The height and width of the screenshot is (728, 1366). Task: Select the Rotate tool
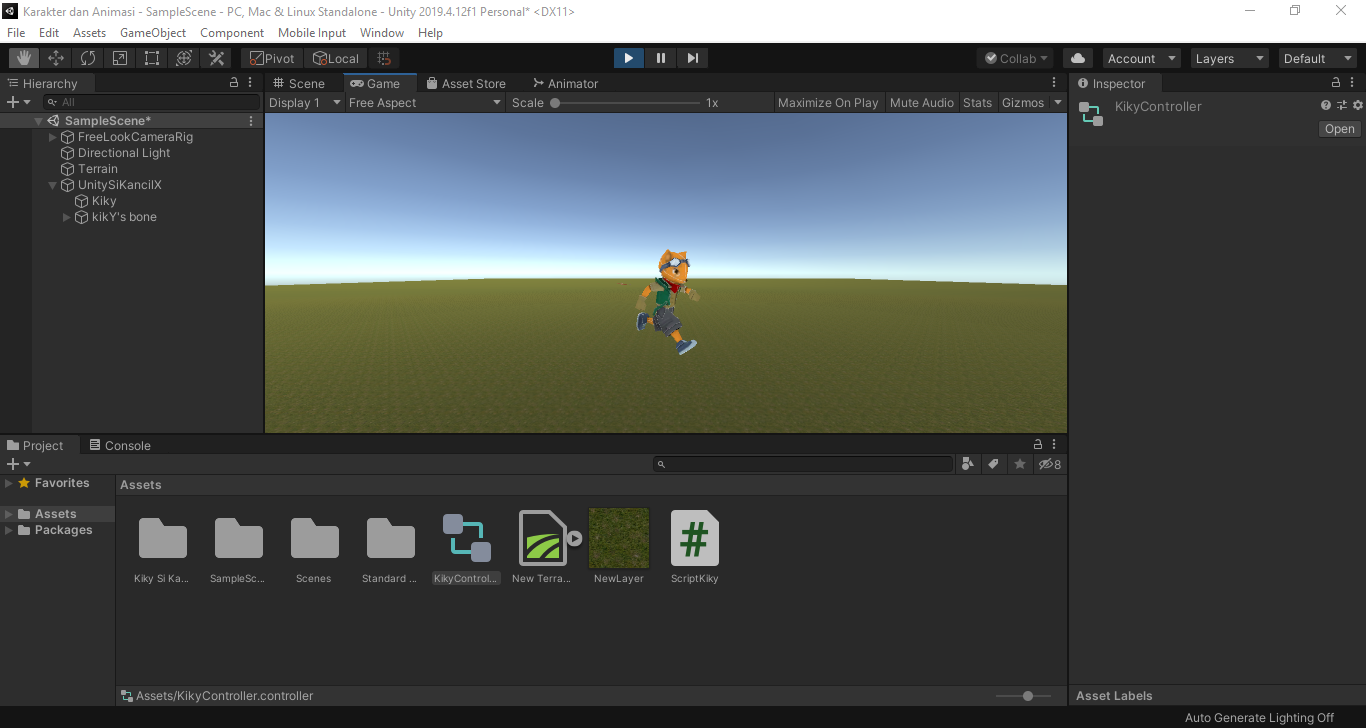click(x=88, y=58)
